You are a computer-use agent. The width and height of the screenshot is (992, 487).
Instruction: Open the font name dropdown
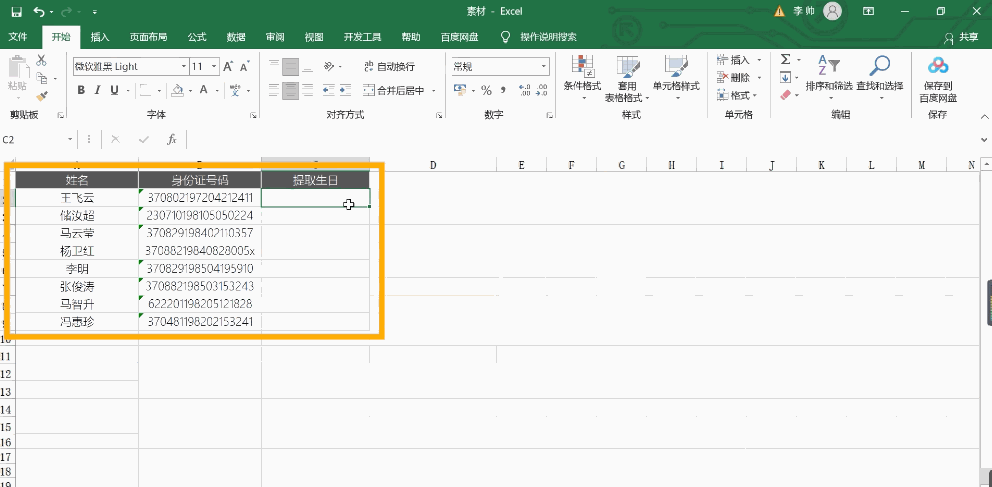[x=183, y=66]
